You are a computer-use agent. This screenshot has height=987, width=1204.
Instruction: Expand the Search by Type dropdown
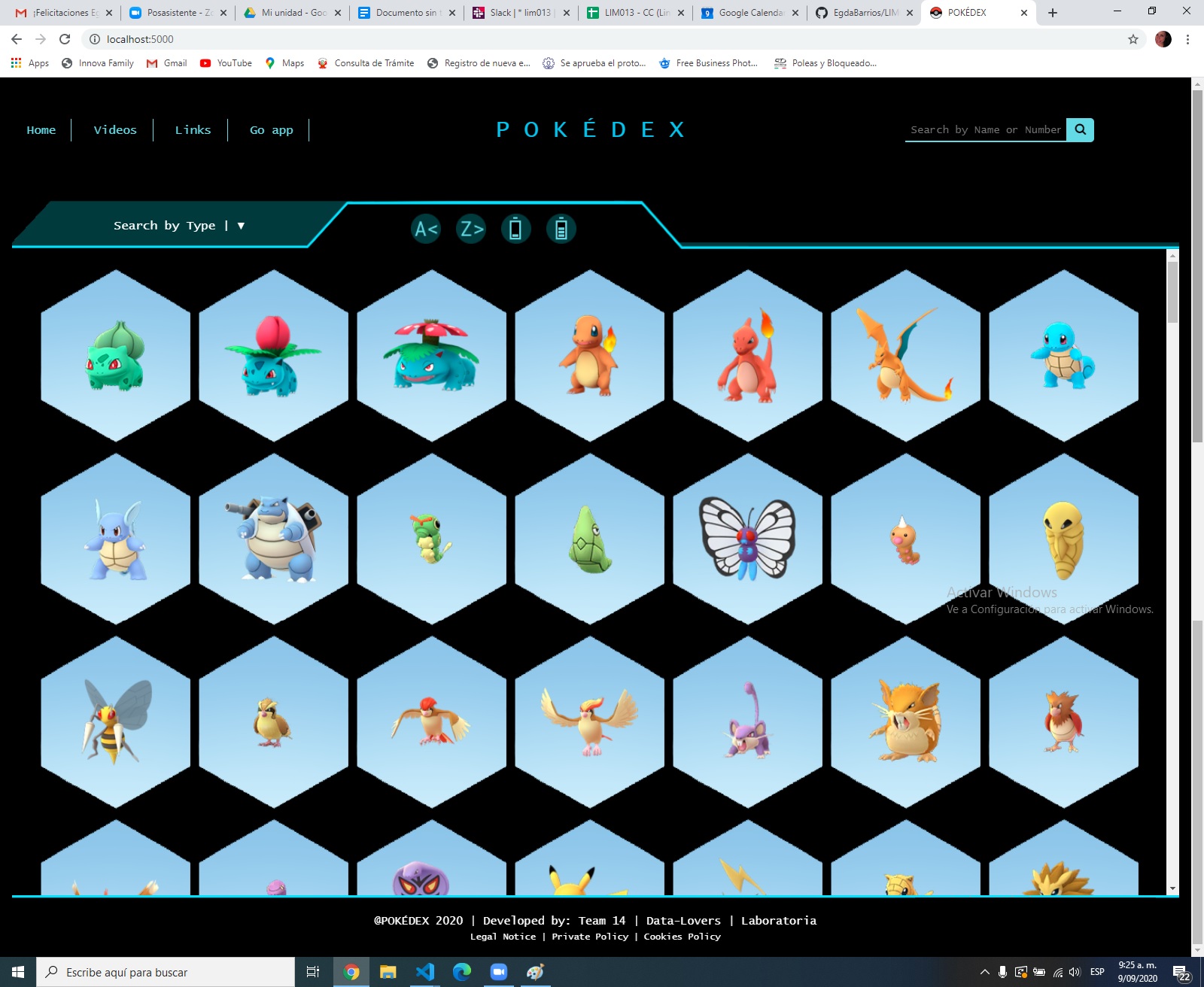[179, 226]
